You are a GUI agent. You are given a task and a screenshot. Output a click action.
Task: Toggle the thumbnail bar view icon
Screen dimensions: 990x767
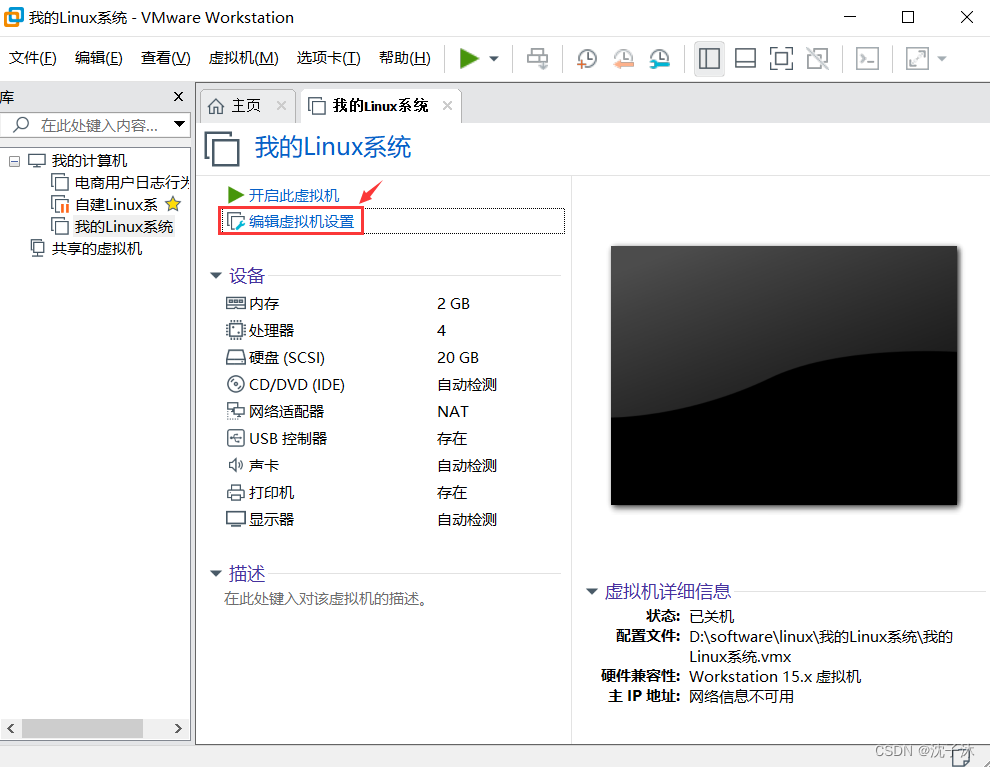pyautogui.click(x=746, y=59)
